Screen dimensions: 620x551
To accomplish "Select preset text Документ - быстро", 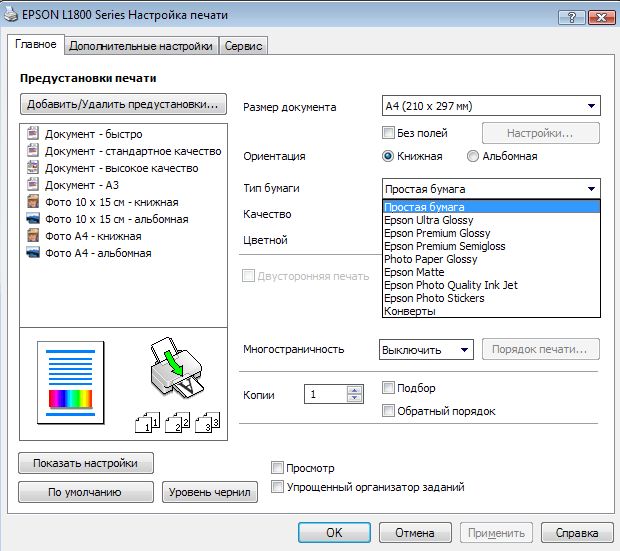I will 94,134.
